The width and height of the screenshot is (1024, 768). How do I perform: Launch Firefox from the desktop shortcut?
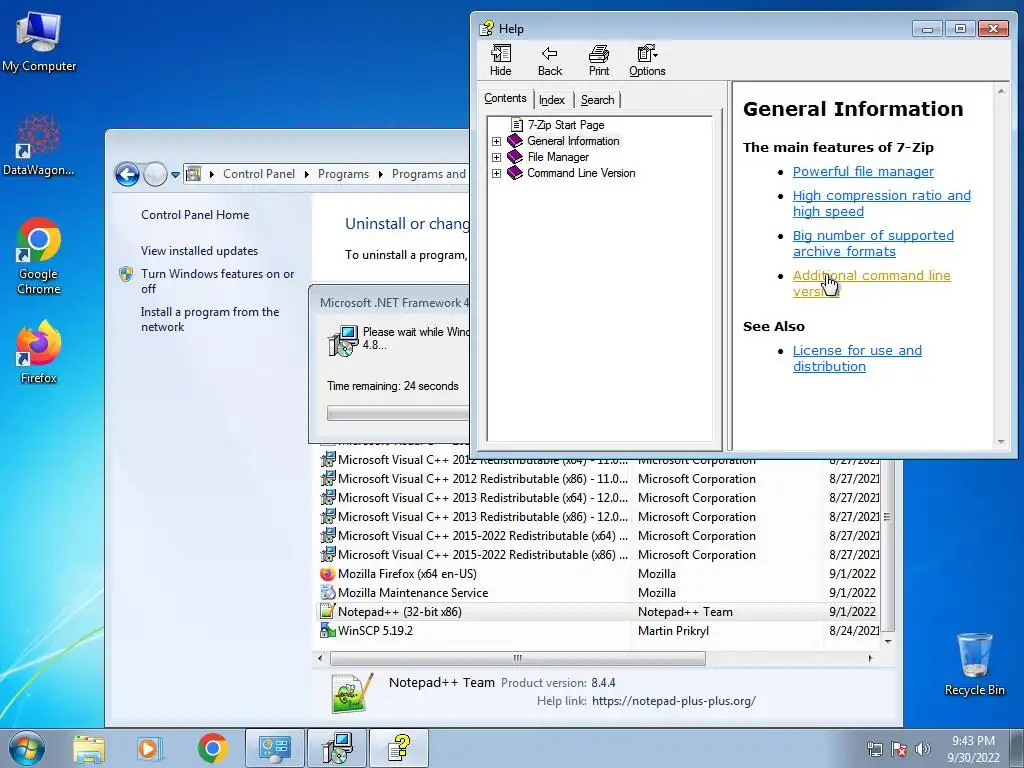tap(39, 351)
